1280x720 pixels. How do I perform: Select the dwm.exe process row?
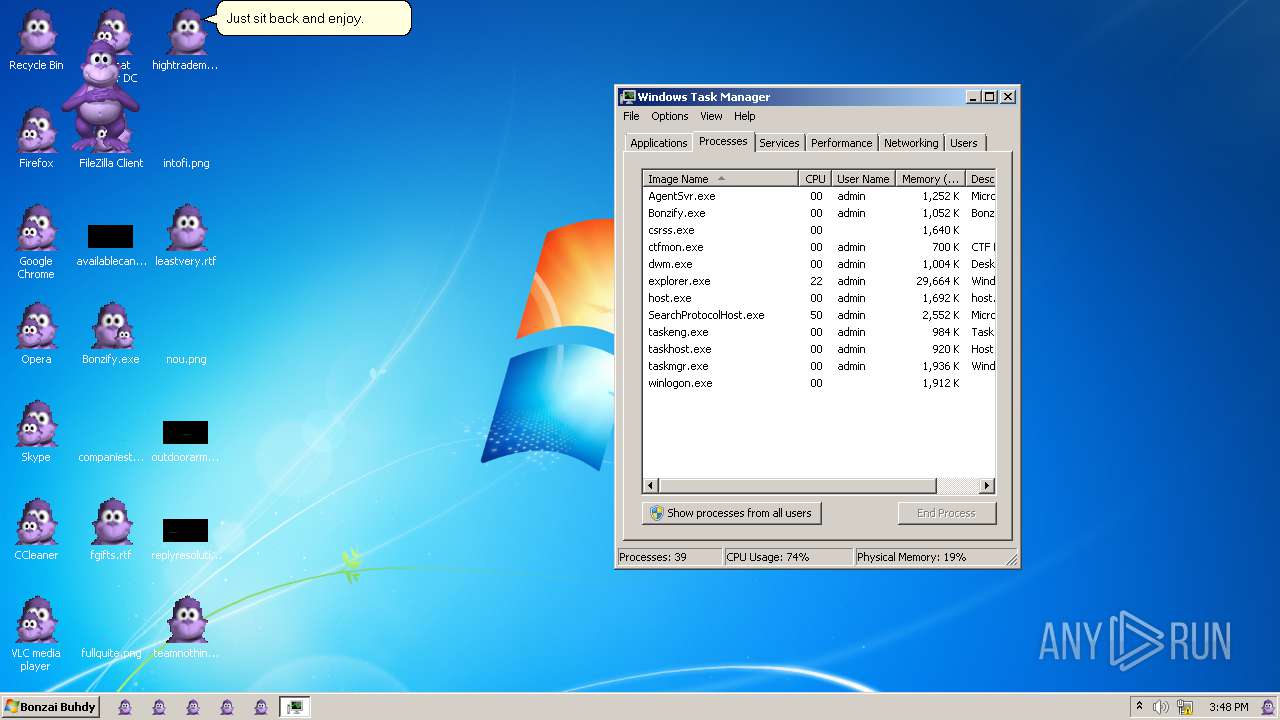coord(819,264)
